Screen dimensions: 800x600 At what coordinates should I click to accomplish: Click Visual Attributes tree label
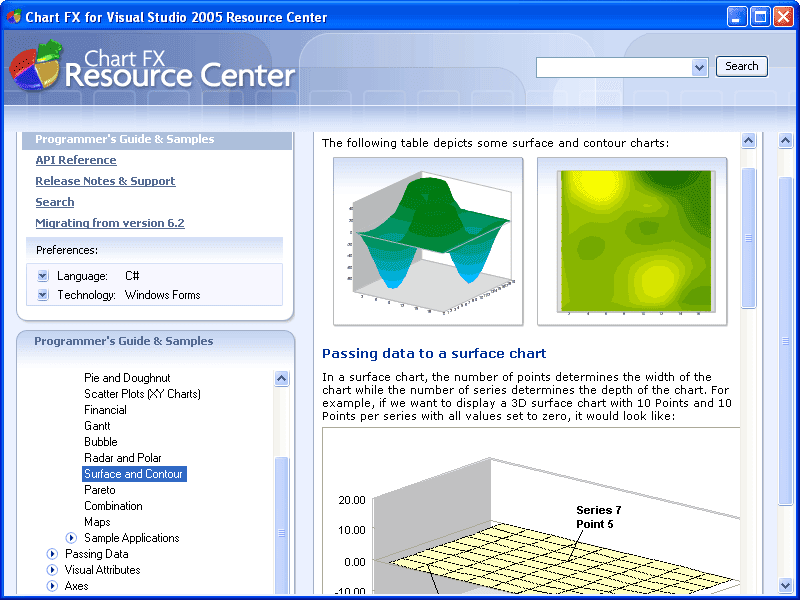(102, 570)
